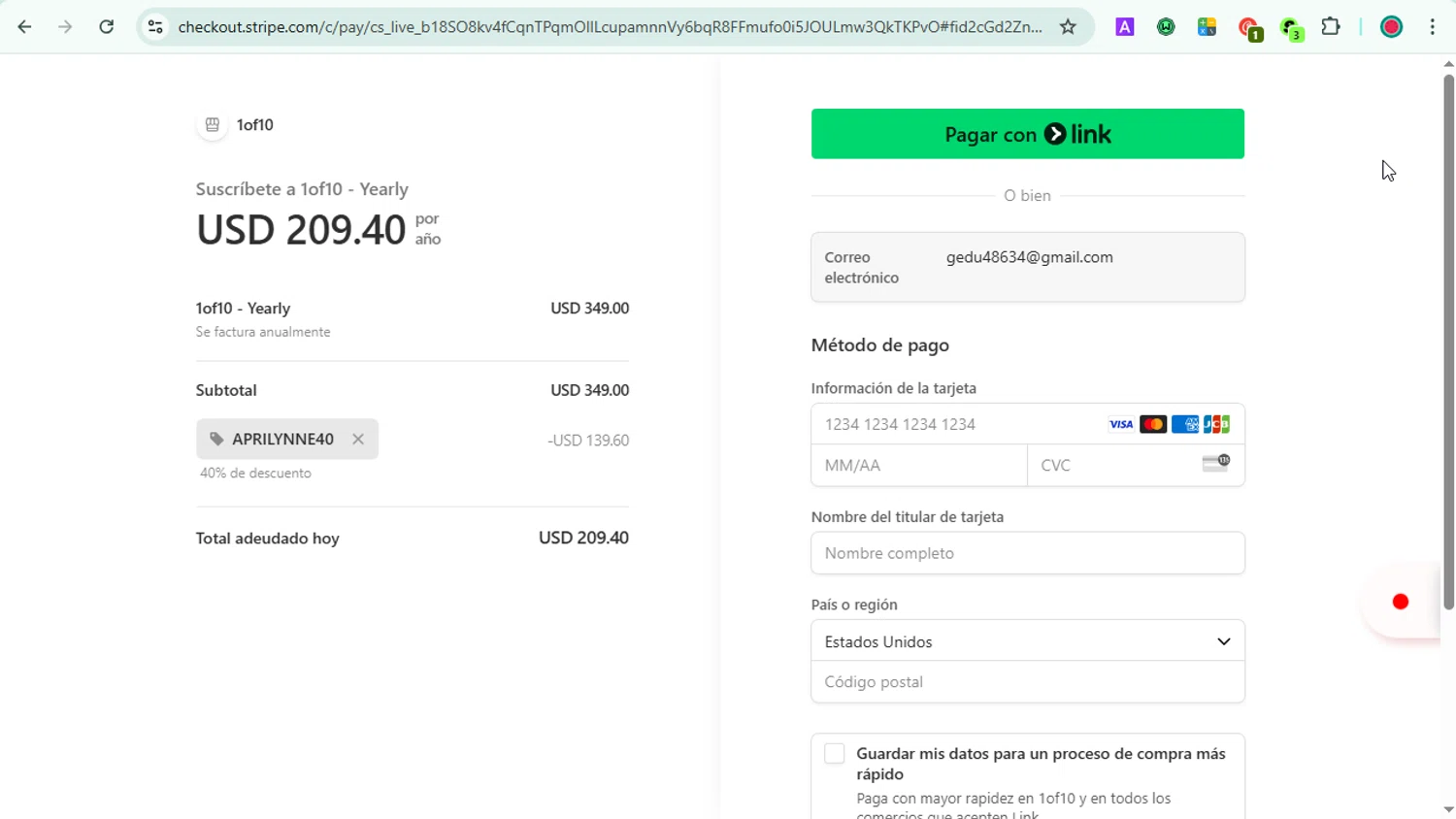Click the 'O bien' separator text

pyautogui.click(x=1027, y=196)
